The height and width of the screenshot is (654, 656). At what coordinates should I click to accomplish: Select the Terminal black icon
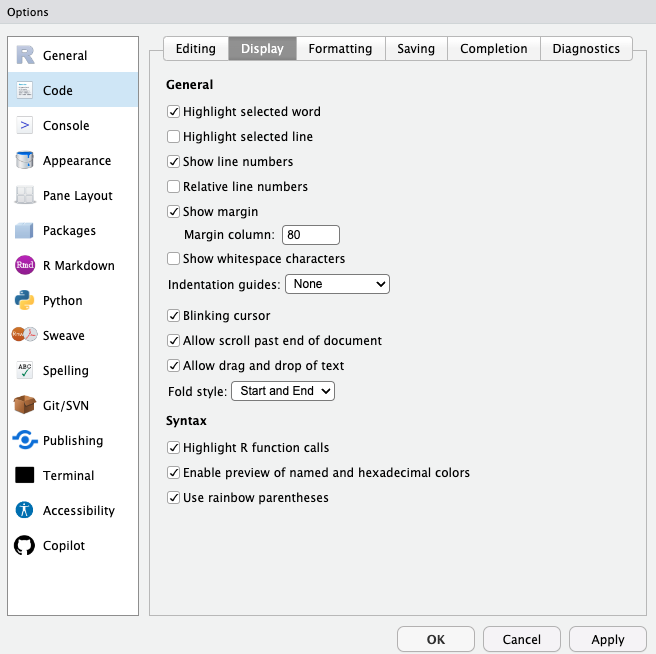25,475
